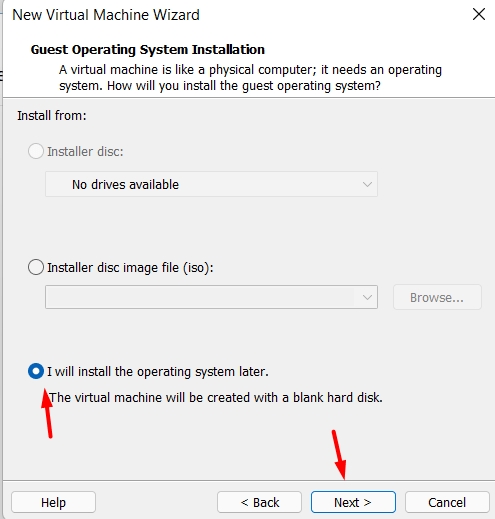Proceed with the Next > button

[353, 502]
